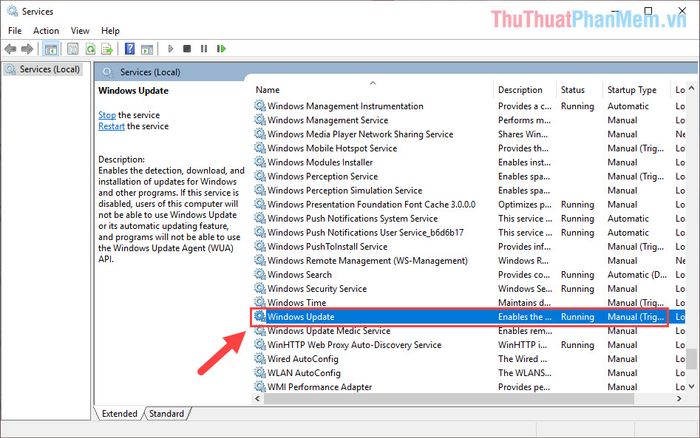Open the Help toolbar icon
The height and width of the screenshot is (438, 700).
click(129, 49)
